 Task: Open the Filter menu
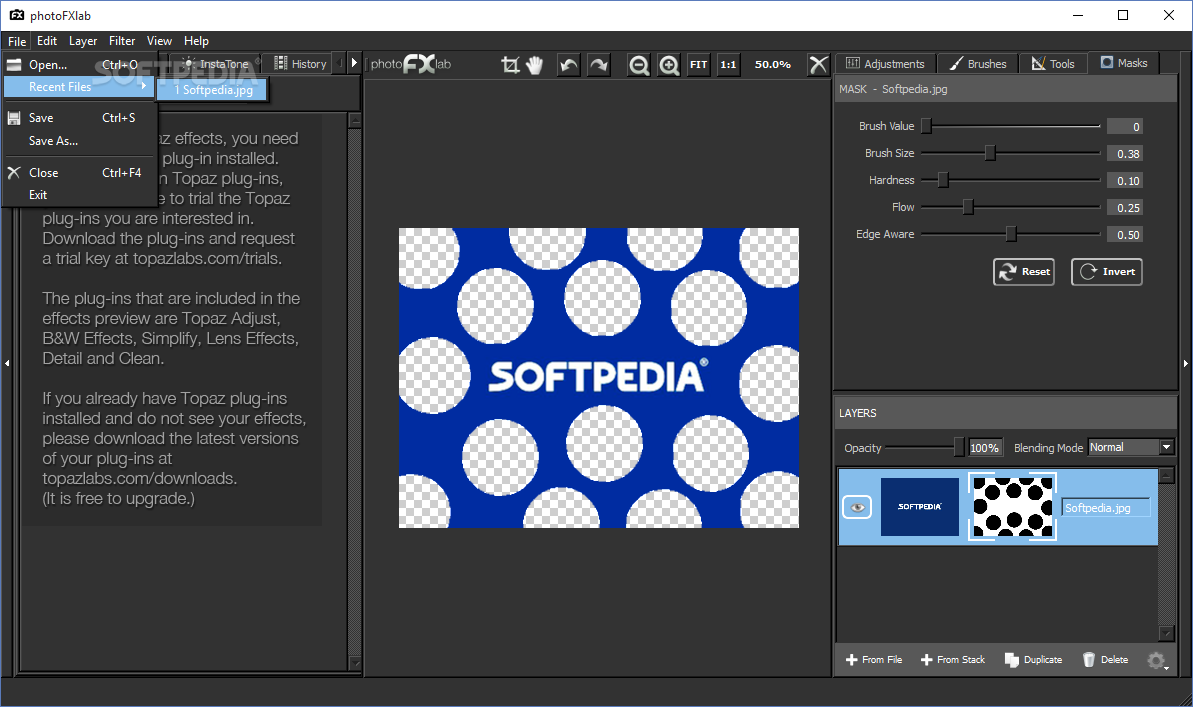122,41
